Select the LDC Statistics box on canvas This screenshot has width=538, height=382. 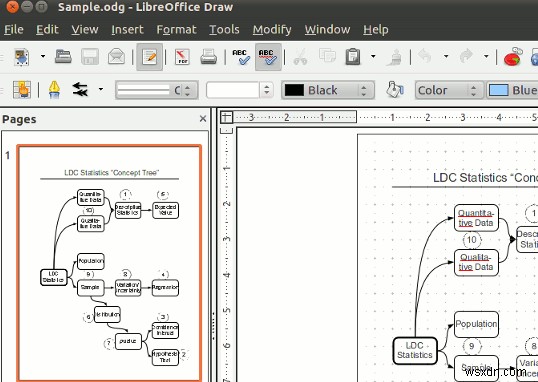pos(415,350)
